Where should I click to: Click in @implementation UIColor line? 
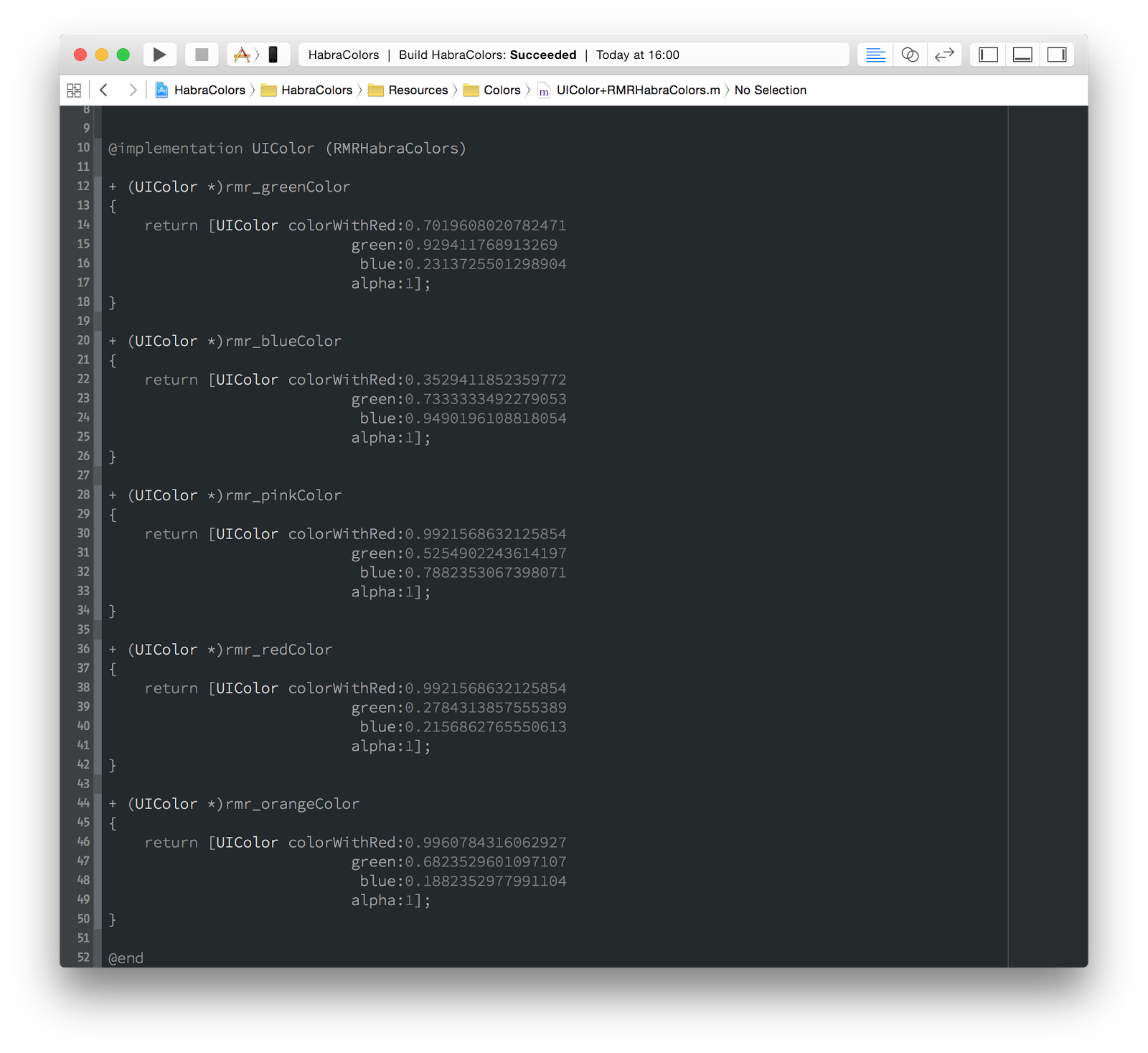point(287,148)
